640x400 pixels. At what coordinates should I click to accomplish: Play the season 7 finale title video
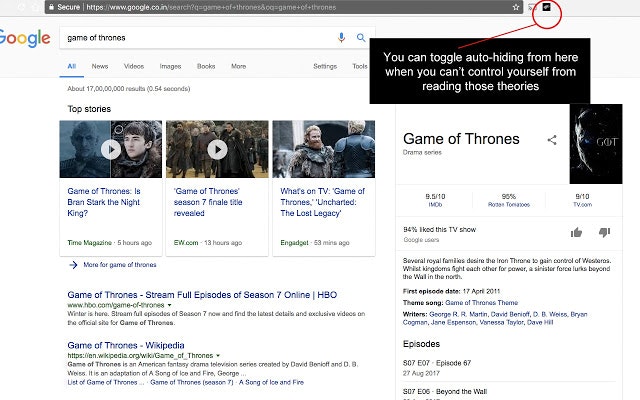tap(217, 149)
